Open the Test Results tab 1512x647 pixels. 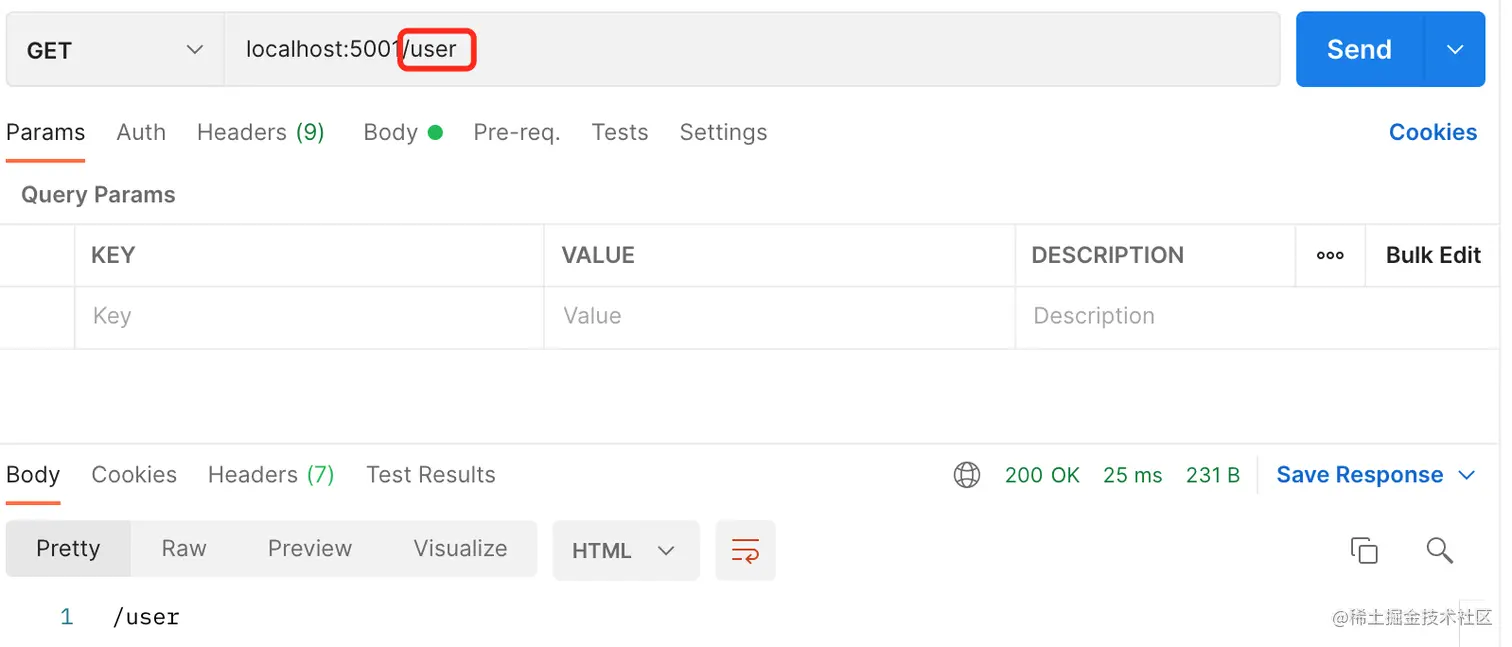(430, 475)
